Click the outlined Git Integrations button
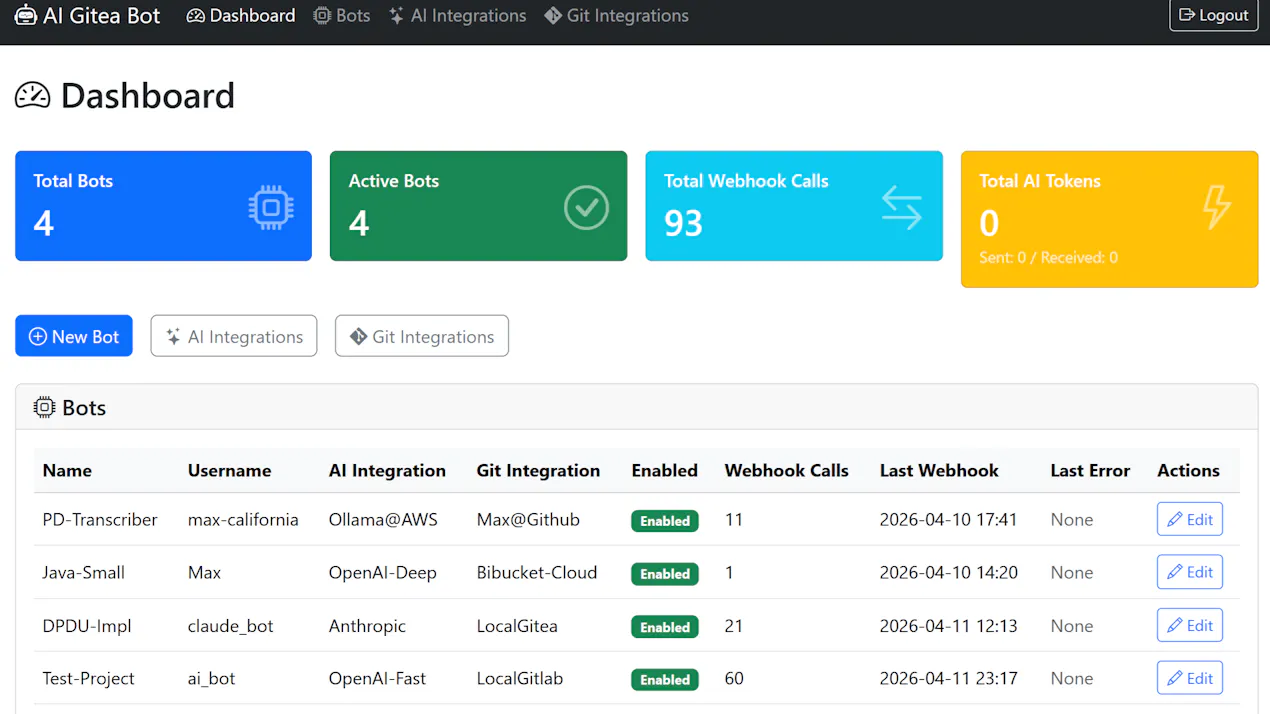 click(x=422, y=336)
